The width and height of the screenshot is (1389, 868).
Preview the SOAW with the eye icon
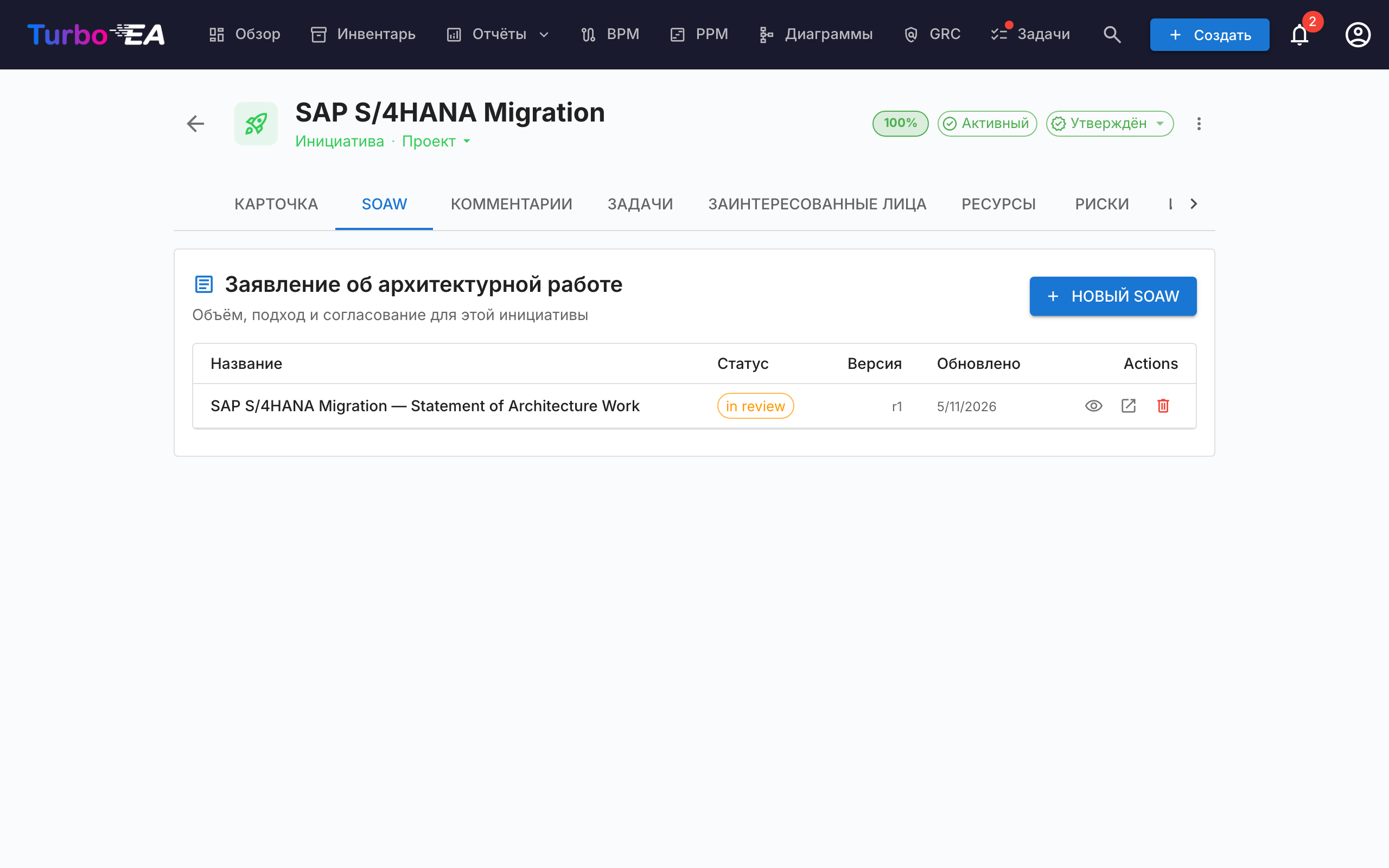pos(1093,406)
